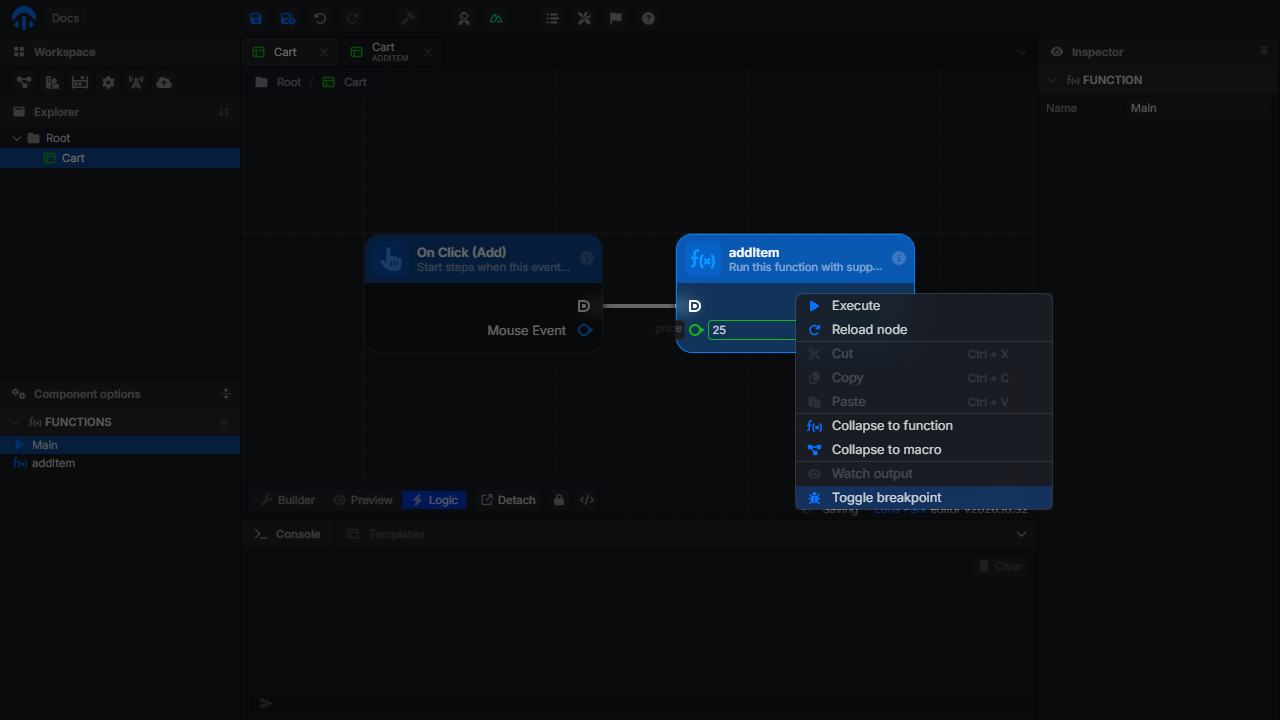Click the Logic view button
This screenshot has height=720, width=1280.
click(x=434, y=500)
